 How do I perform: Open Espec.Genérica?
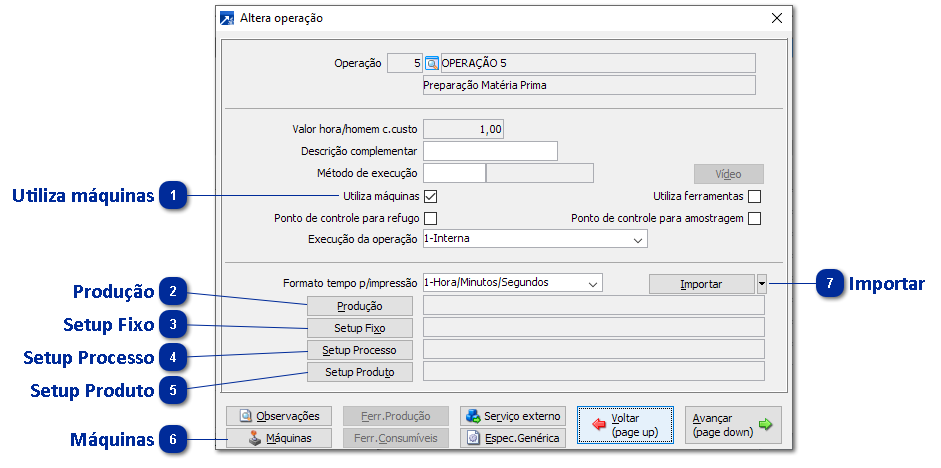pos(513,438)
